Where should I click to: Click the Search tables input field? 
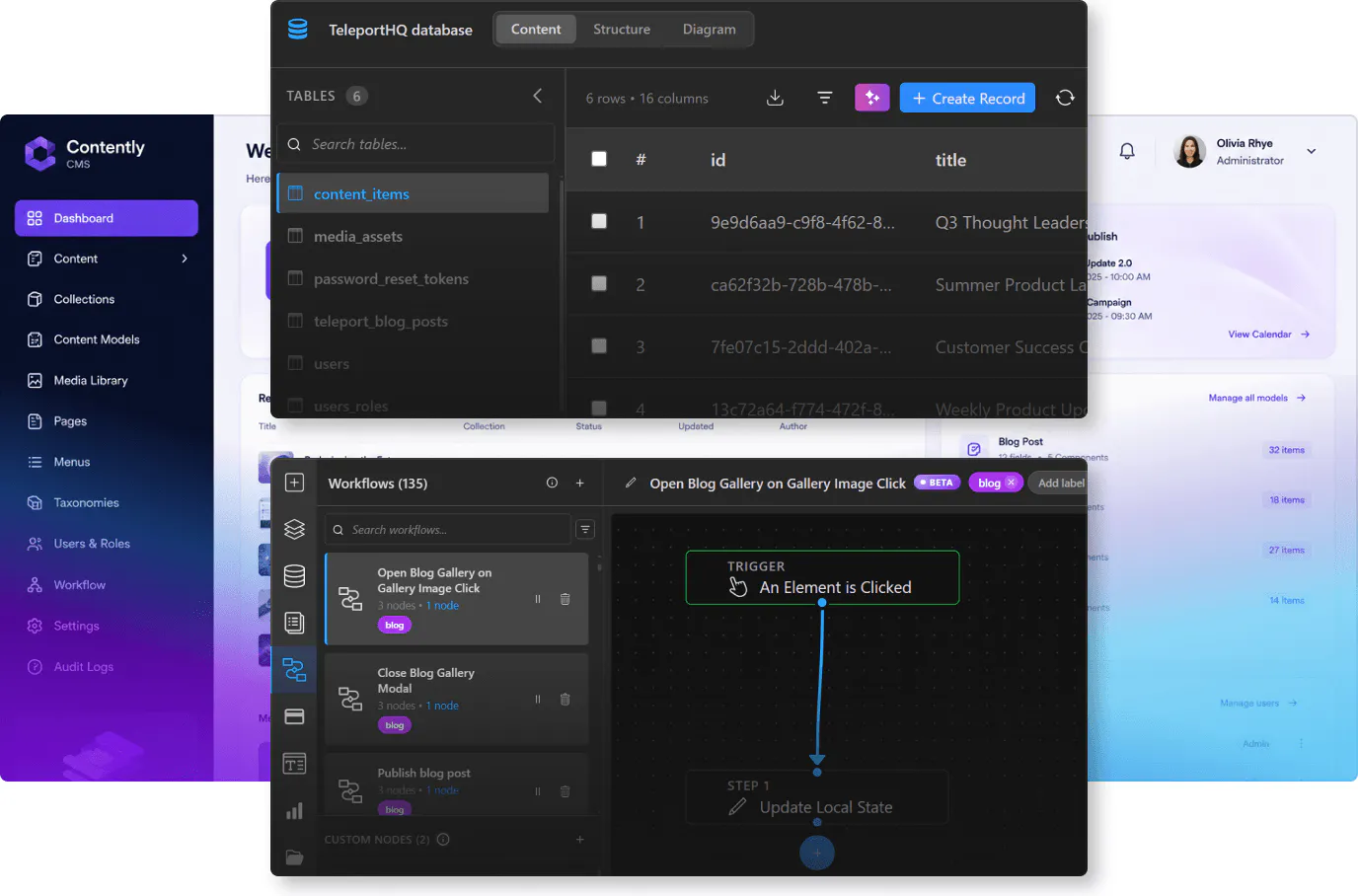415,144
